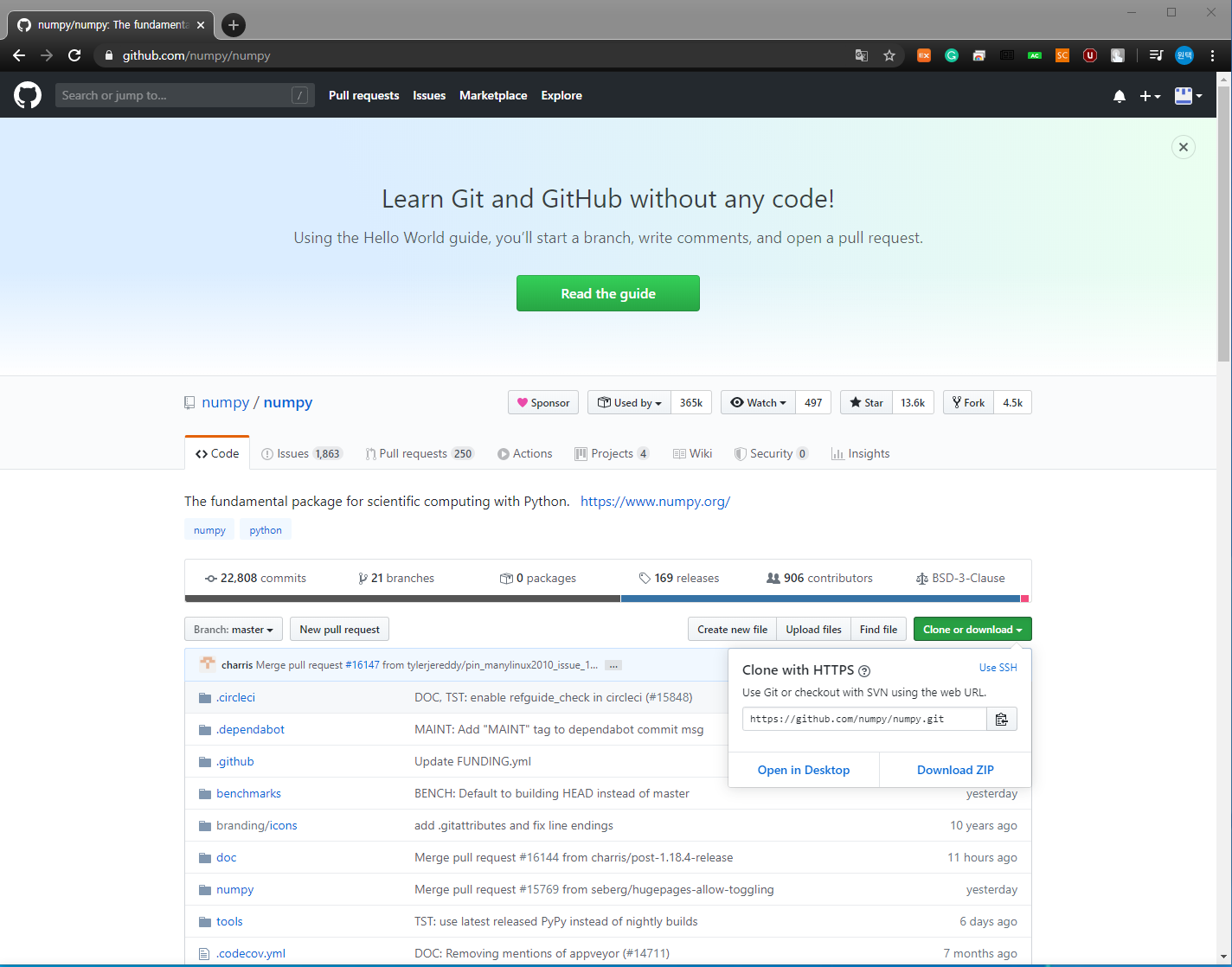Open the Used by dropdown
1232x967 pixels.
tap(629, 402)
